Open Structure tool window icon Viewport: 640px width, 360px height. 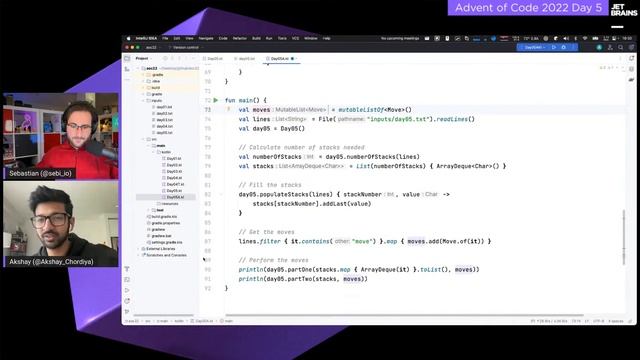pyautogui.click(x=127, y=69)
